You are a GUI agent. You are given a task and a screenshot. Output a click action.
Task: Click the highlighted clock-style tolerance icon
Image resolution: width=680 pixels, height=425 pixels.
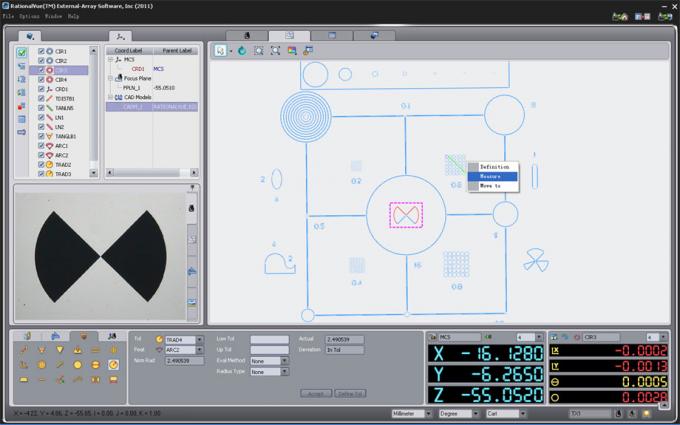pos(113,365)
